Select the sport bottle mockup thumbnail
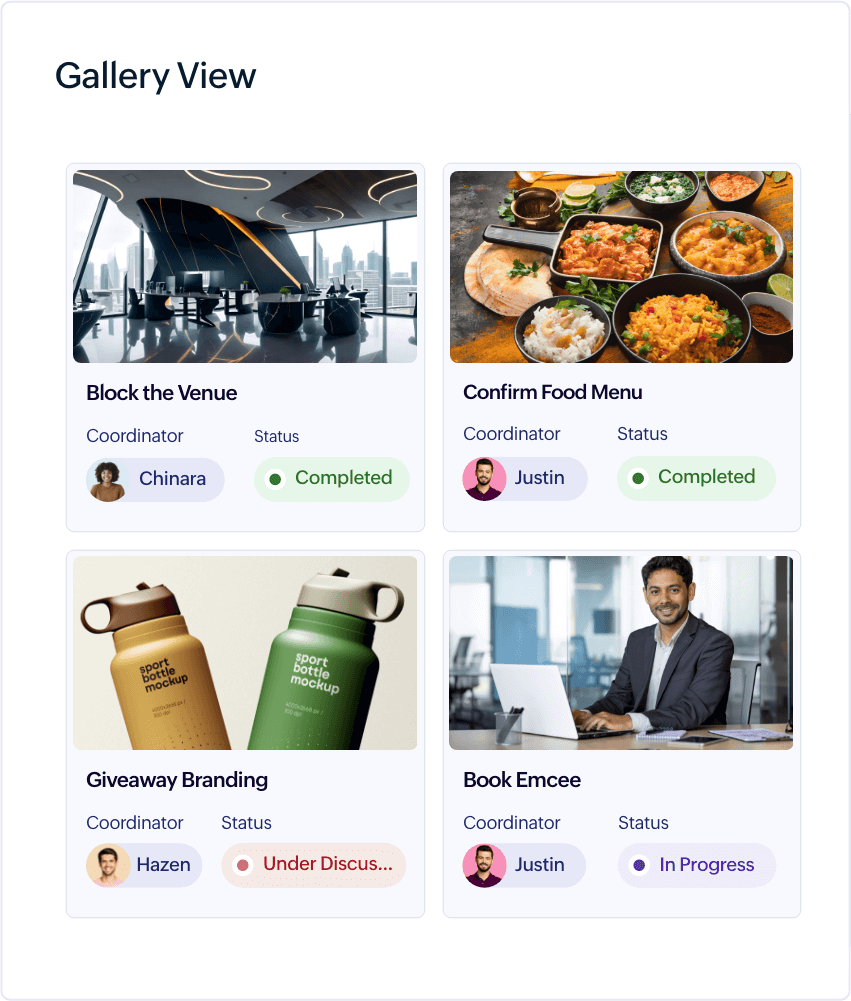 point(245,653)
